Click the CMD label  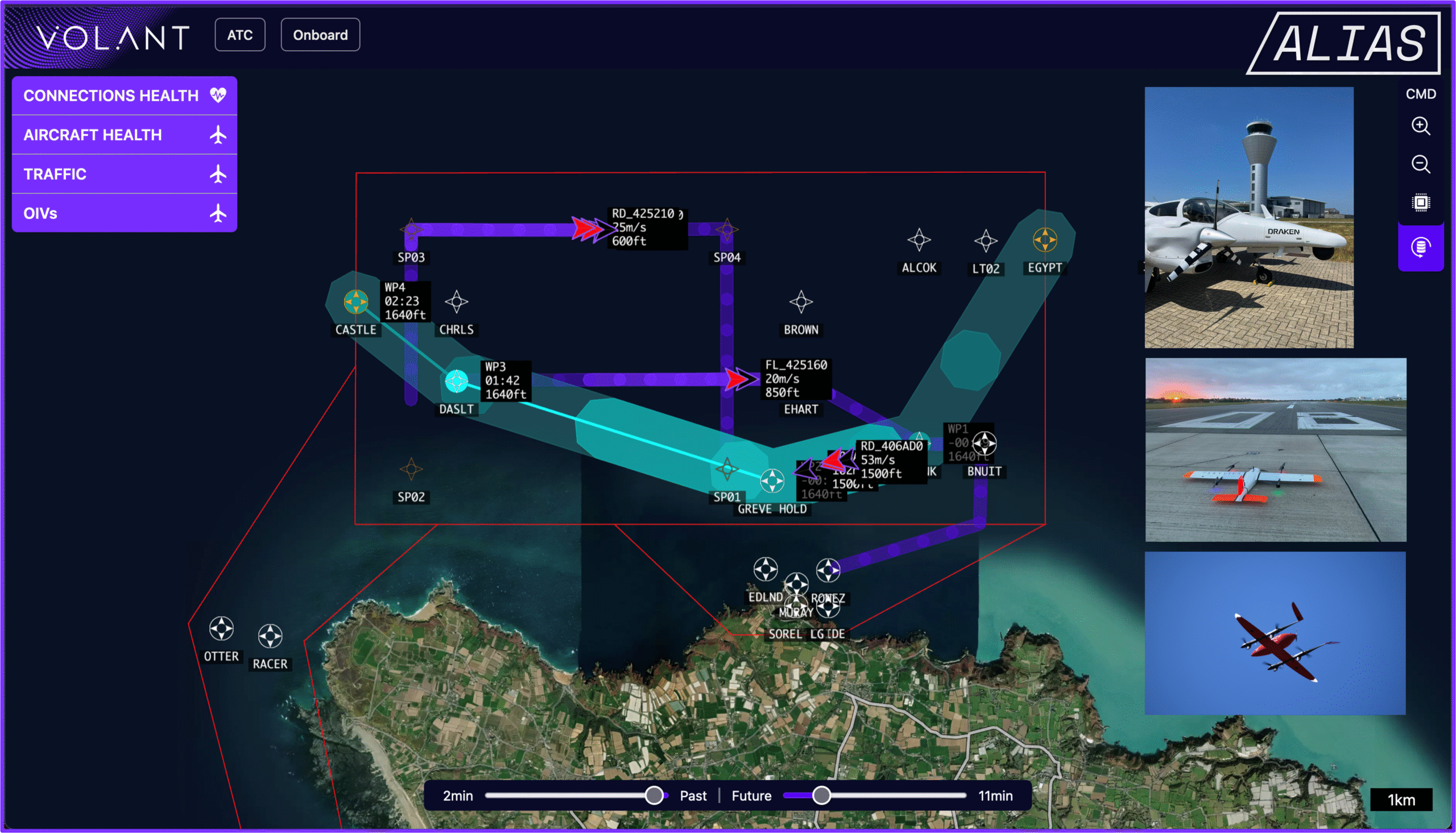pos(1421,94)
